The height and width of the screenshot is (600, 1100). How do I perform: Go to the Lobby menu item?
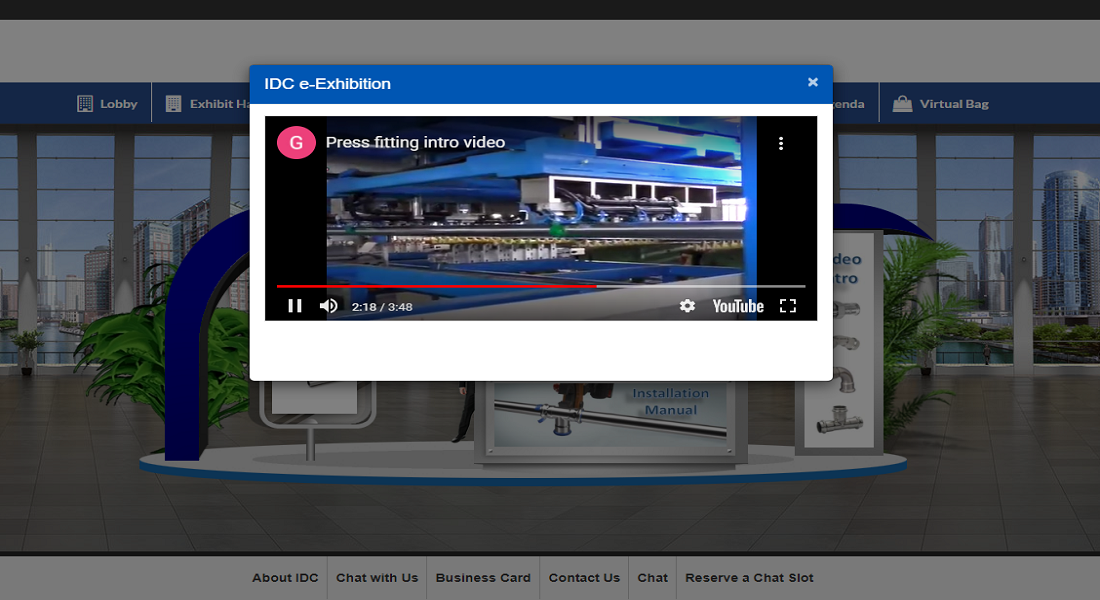(107, 104)
